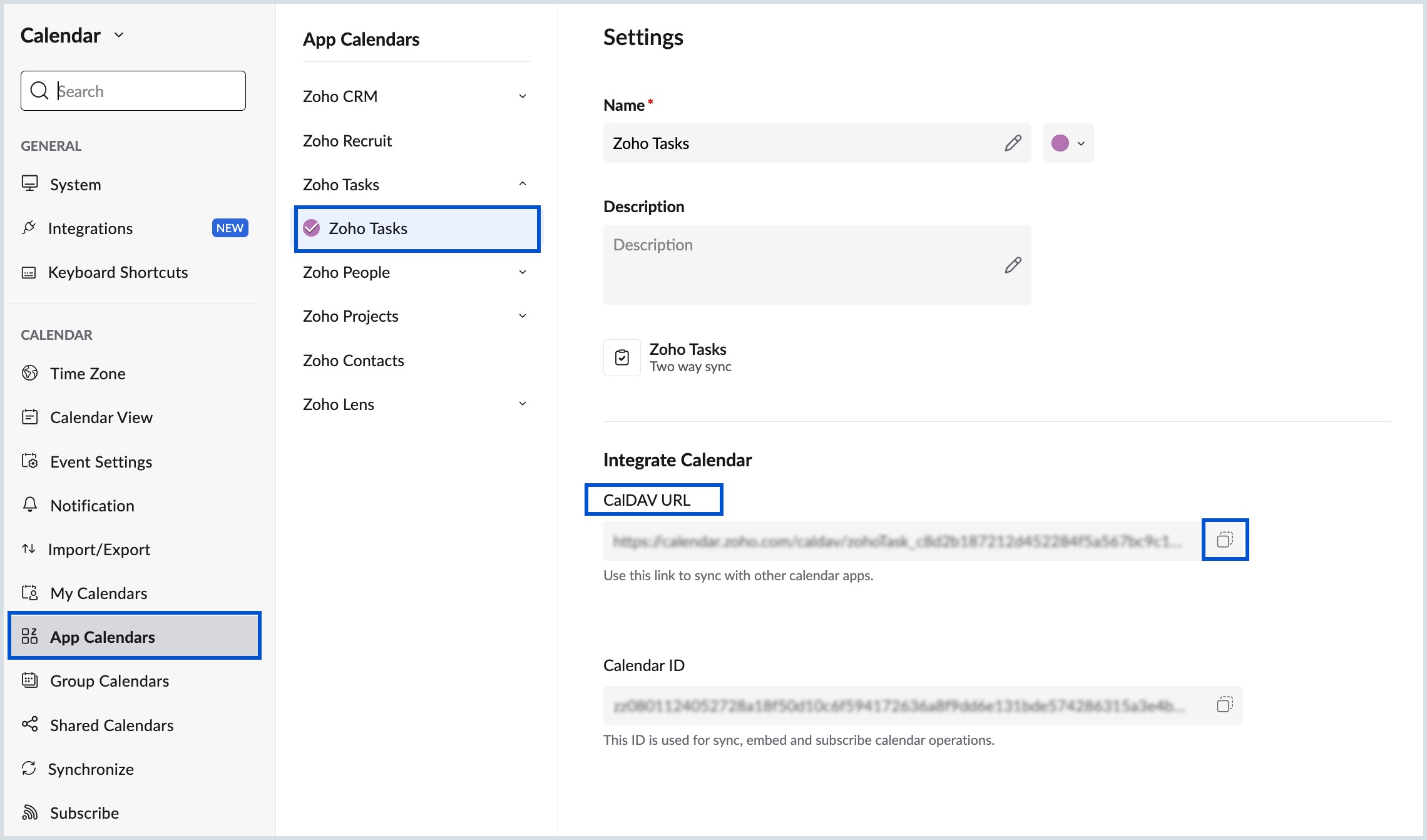Click the 'Calendar ID' label
Image resolution: width=1427 pixels, height=840 pixels.
tap(644, 665)
